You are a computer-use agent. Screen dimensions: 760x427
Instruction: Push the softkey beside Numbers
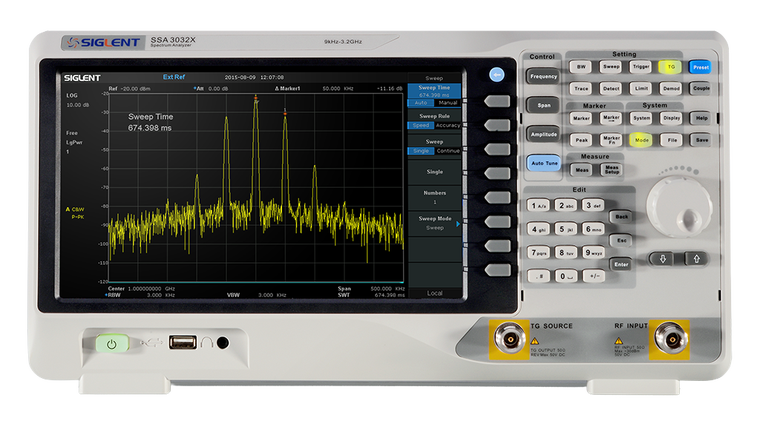pos(497,198)
